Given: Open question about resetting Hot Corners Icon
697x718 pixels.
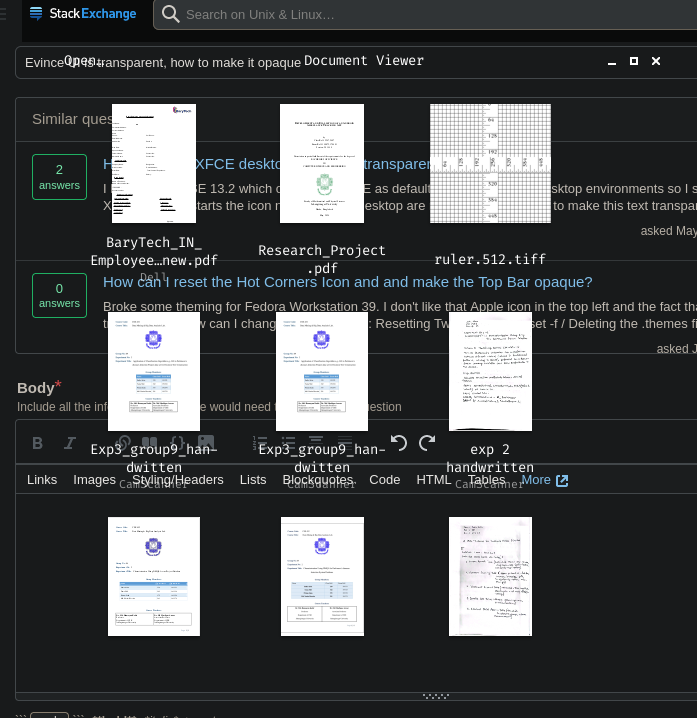Looking at the screenshot, I should pos(348,282).
